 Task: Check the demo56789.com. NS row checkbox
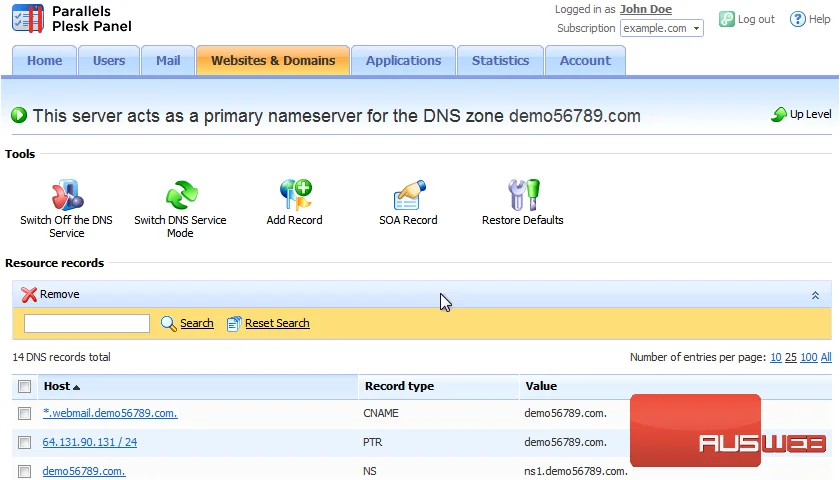tap(24, 471)
